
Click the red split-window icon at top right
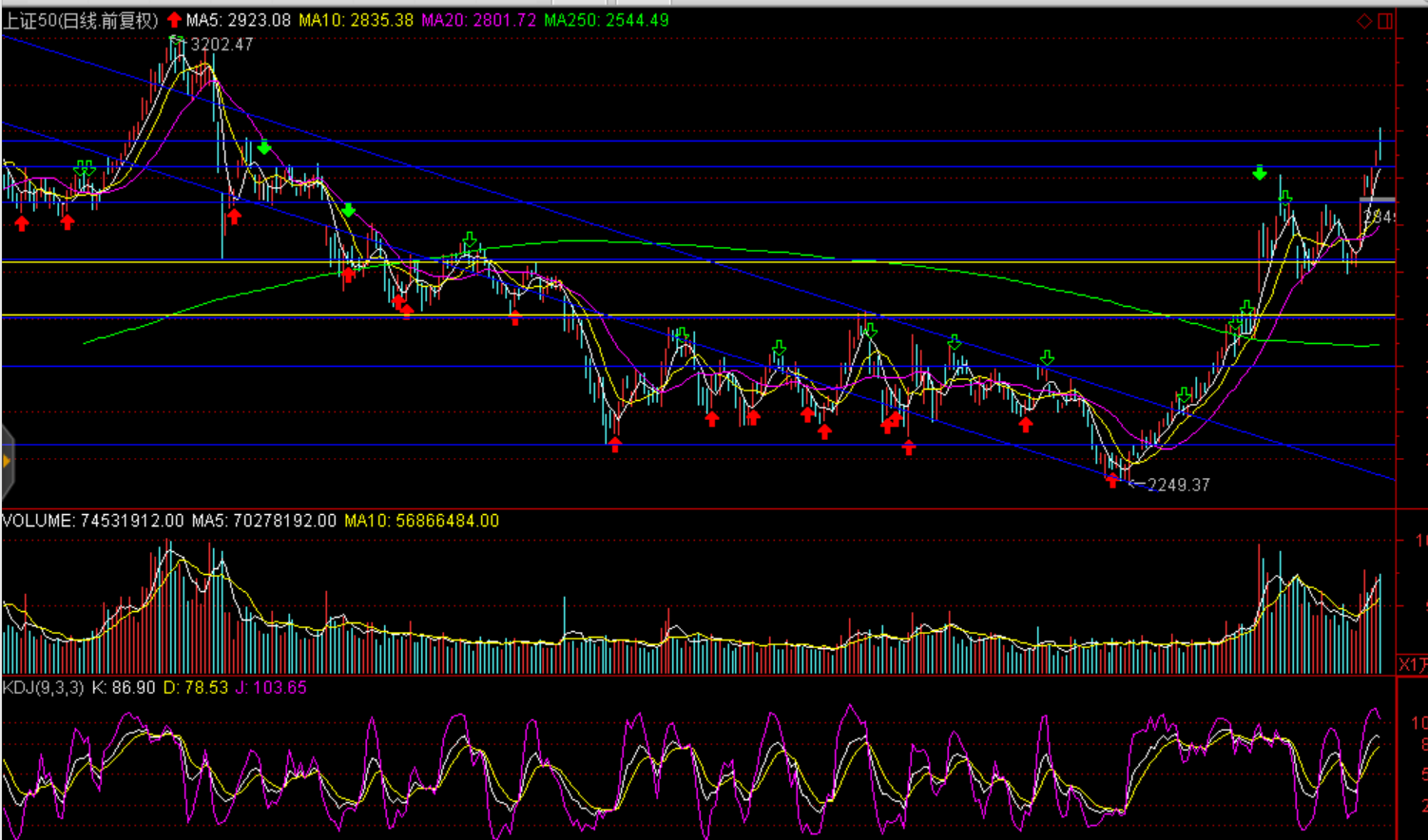1385,21
